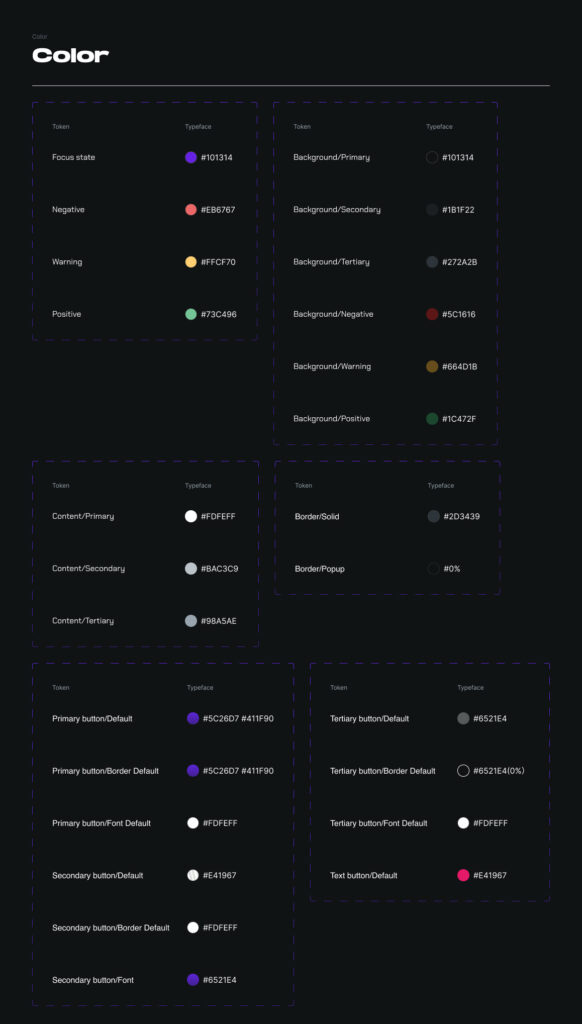This screenshot has height=1024, width=582.
Task: Select the Border/Solid color swatch
Action: point(433,517)
